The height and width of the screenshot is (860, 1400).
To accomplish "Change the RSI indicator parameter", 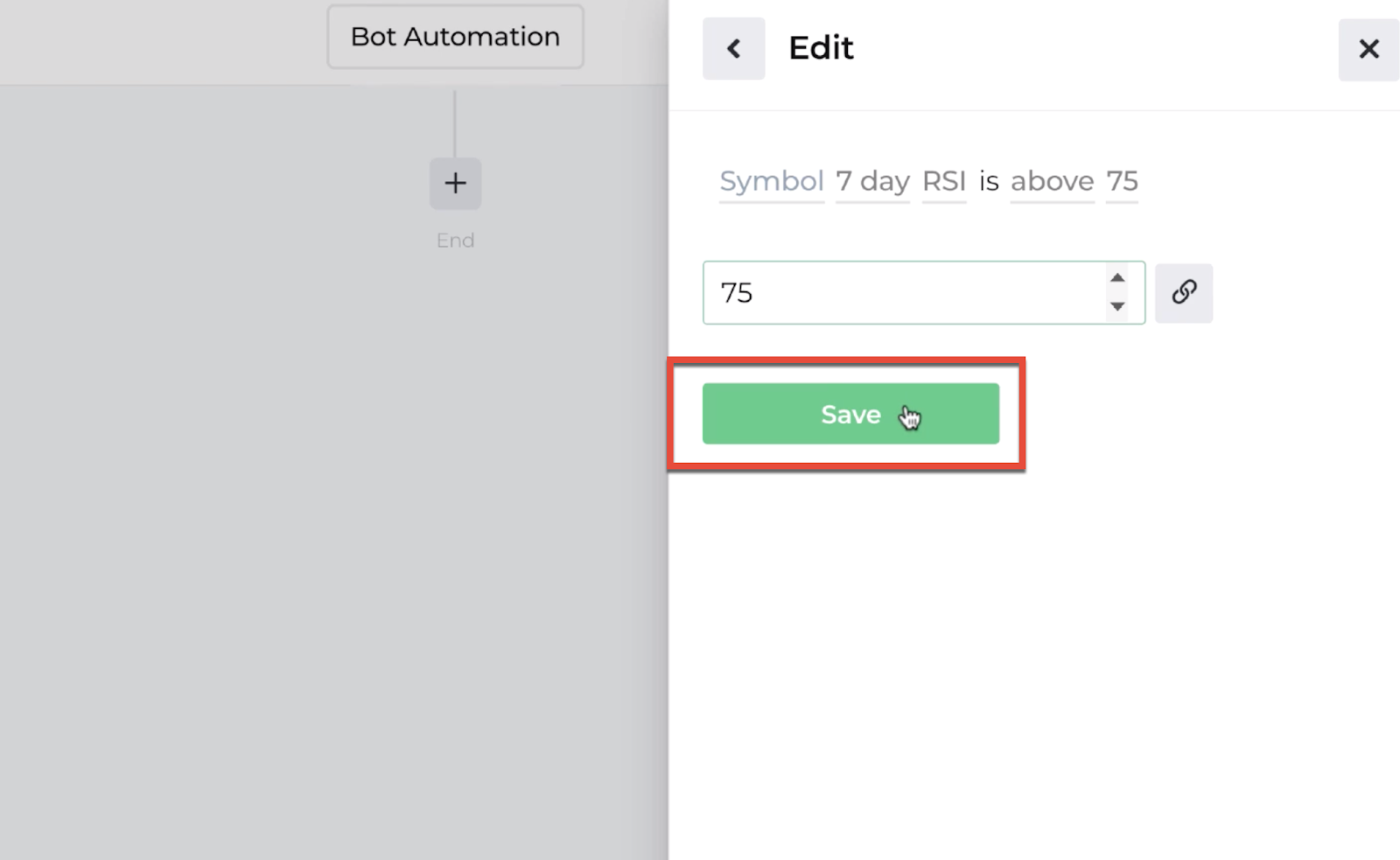I will click(x=944, y=181).
